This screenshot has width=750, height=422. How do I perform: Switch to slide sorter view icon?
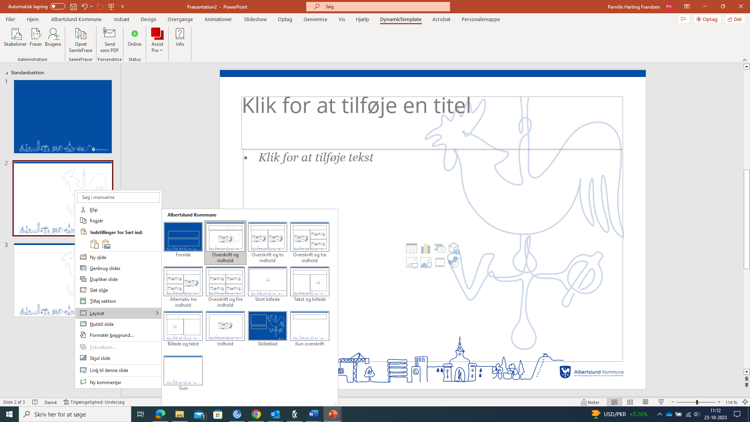click(x=630, y=402)
